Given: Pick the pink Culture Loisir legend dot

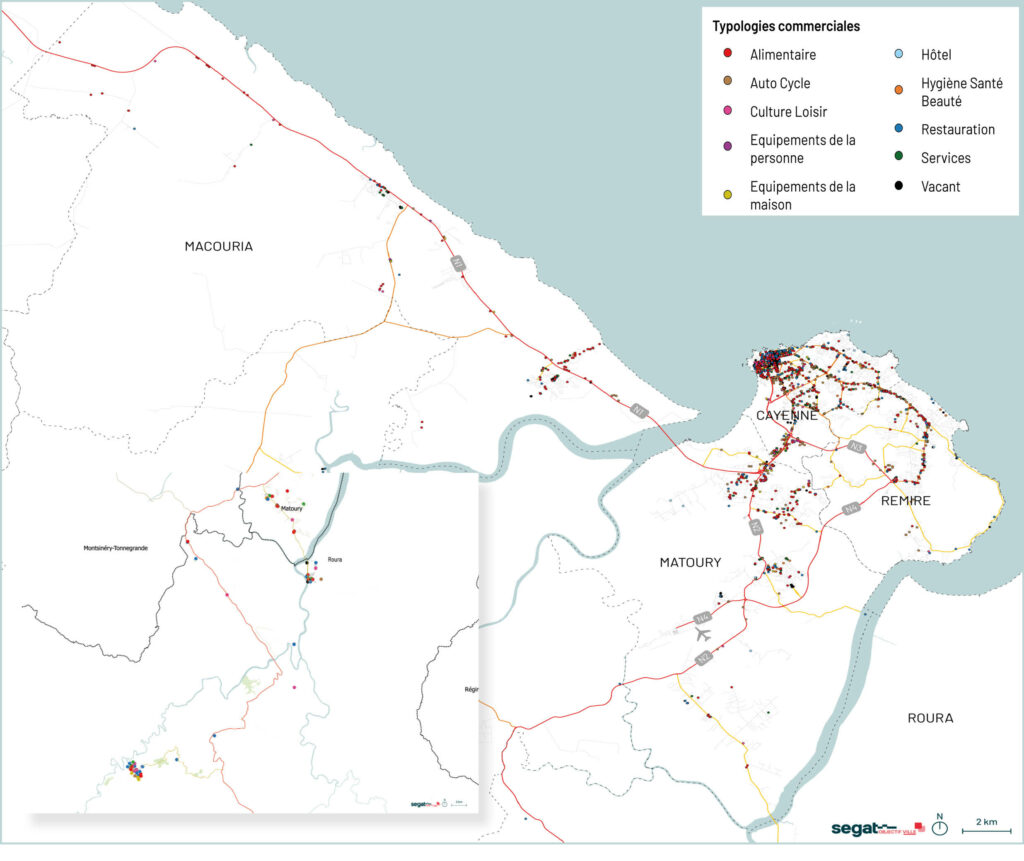Looking at the screenshot, I should coord(727,112).
